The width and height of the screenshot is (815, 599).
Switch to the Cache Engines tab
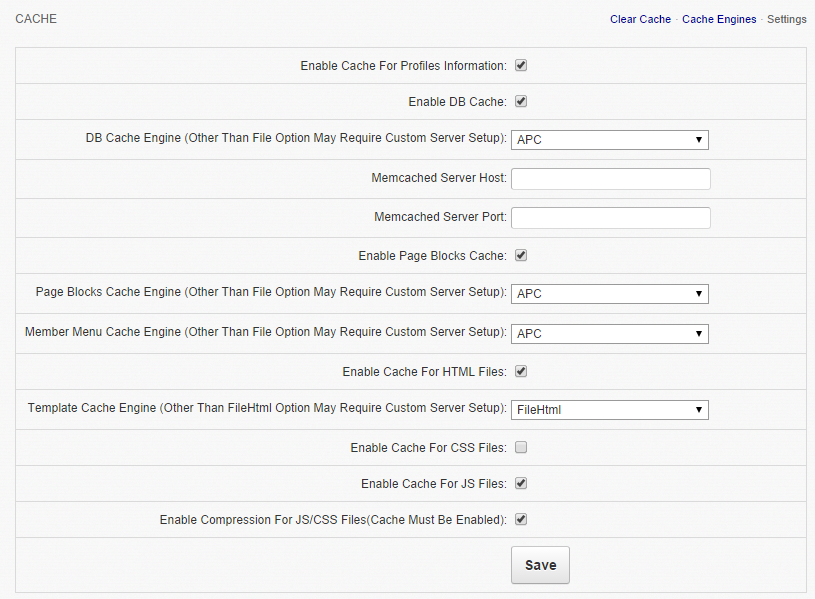(719, 19)
